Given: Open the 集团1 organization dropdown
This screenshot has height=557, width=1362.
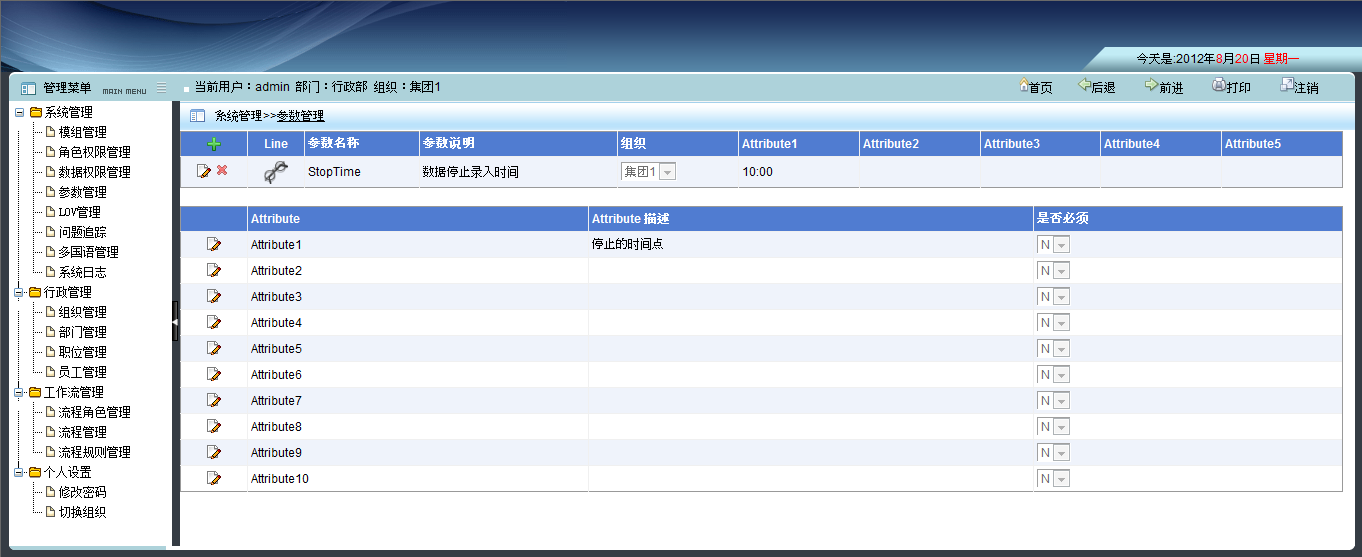Looking at the screenshot, I should click(x=649, y=172).
